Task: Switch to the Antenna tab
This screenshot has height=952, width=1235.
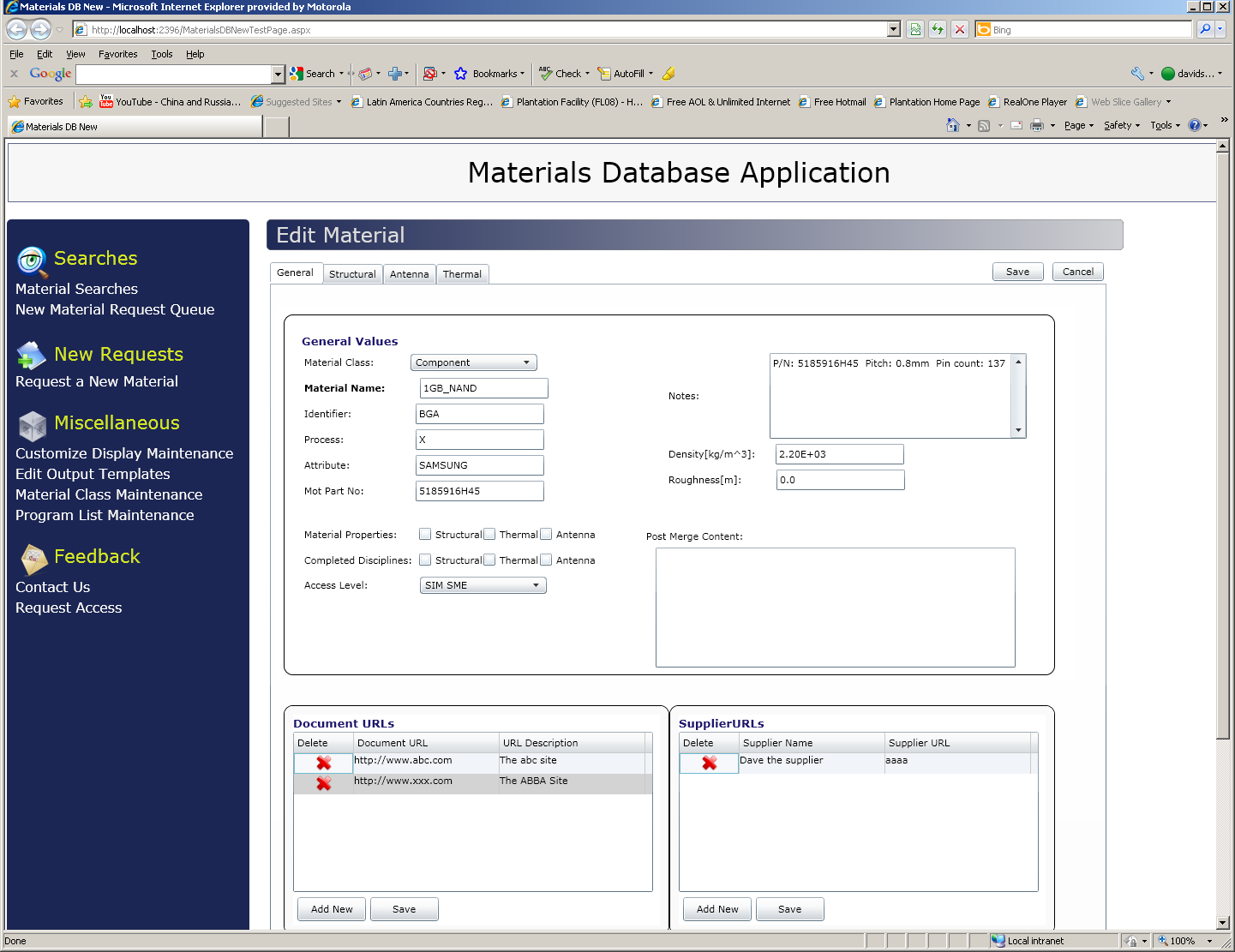Action: [x=409, y=274]
